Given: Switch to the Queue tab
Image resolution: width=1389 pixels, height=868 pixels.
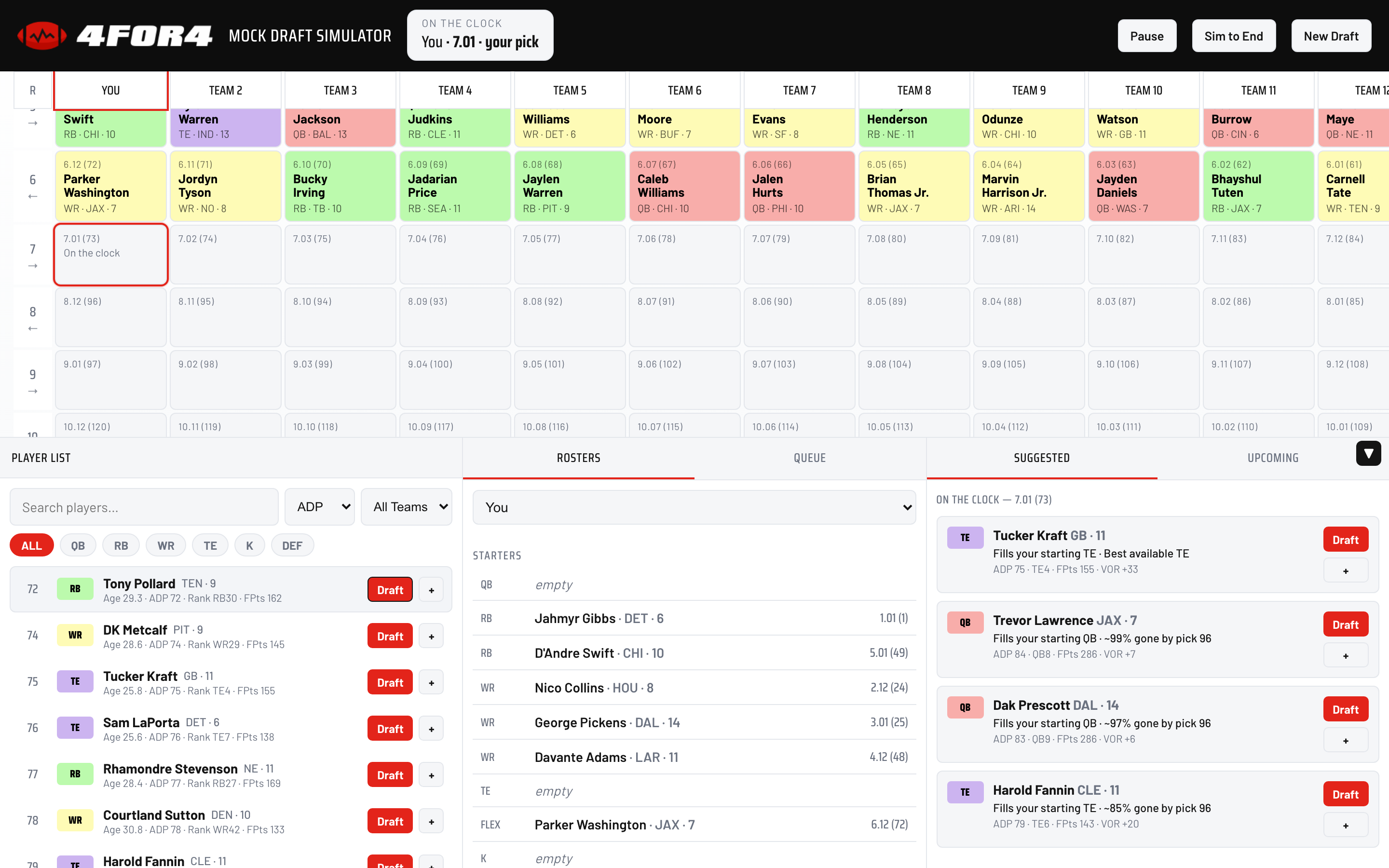Looking at the screenshot, I should 809,458.
